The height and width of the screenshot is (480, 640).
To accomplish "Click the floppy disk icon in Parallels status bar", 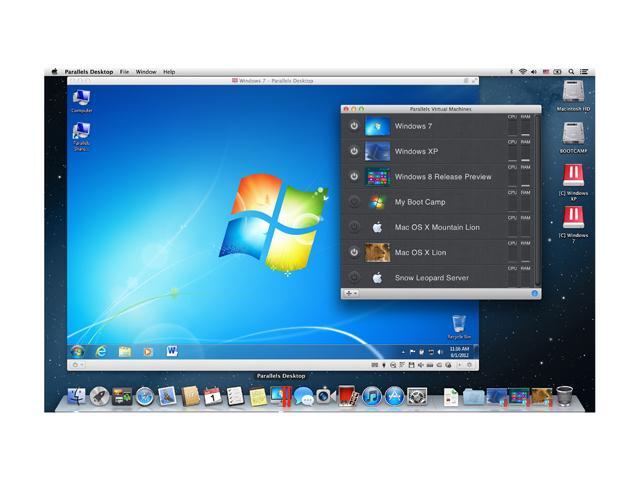I will [411, 365].
